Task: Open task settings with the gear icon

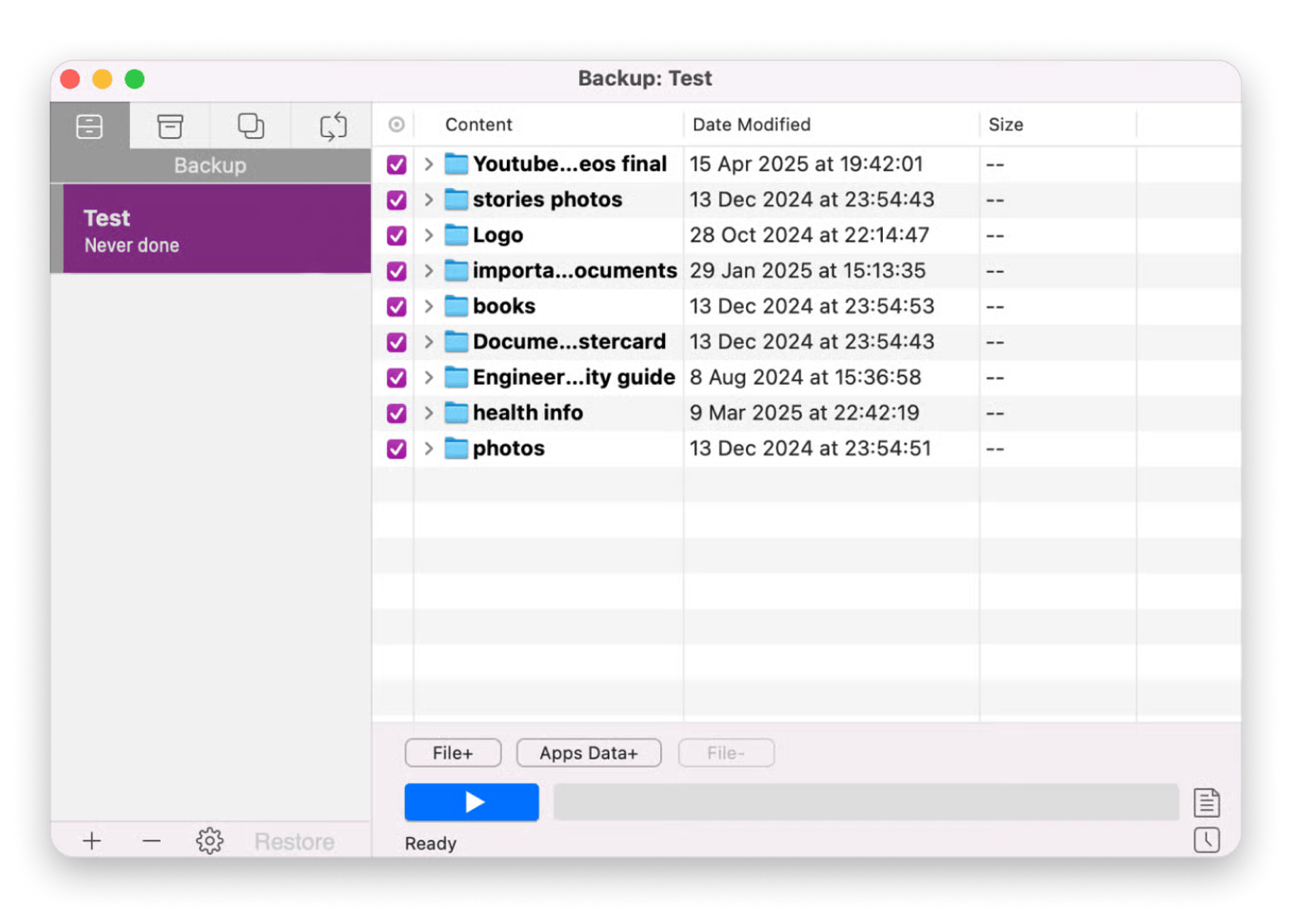Action: click(210, 840)
